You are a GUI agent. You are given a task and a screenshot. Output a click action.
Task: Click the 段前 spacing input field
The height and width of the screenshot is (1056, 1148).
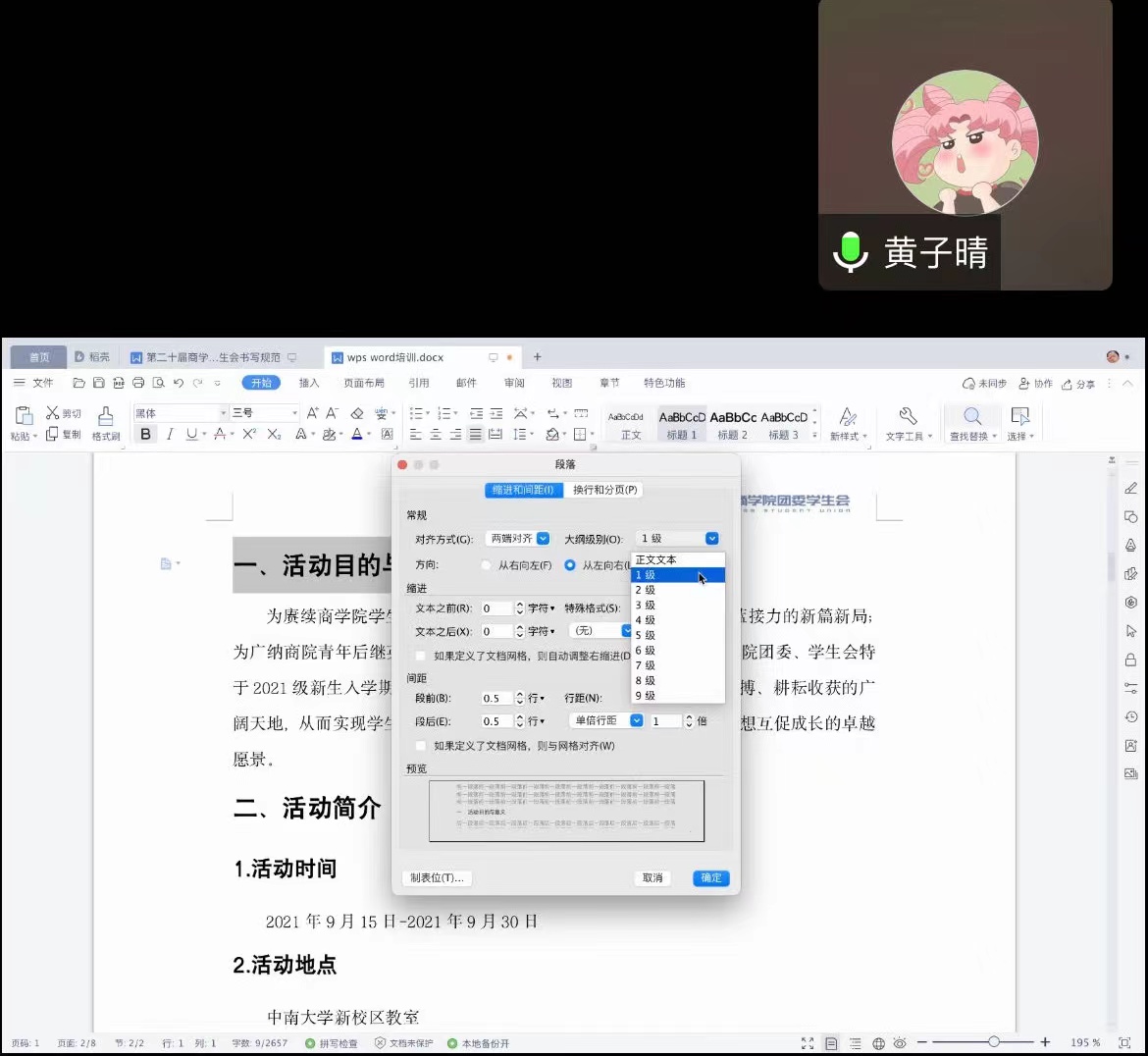496,699
